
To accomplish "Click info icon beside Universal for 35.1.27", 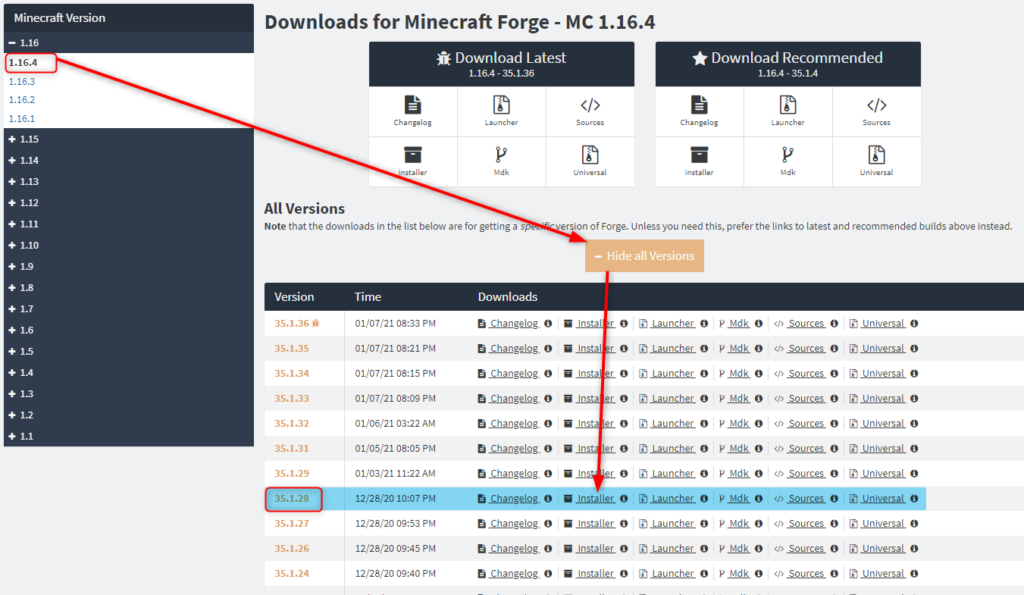I will click(914, 523).
